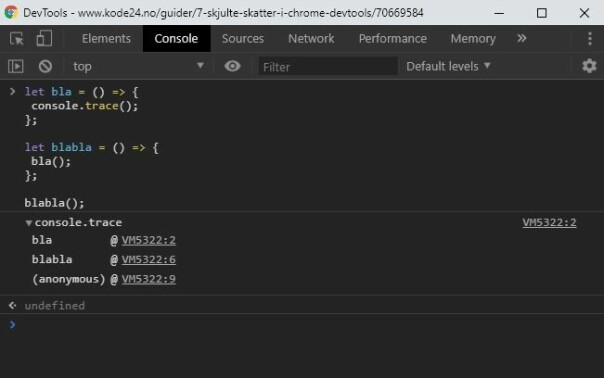
Task: Activate the inspect element picker icon
Action: tap(17, 39)
